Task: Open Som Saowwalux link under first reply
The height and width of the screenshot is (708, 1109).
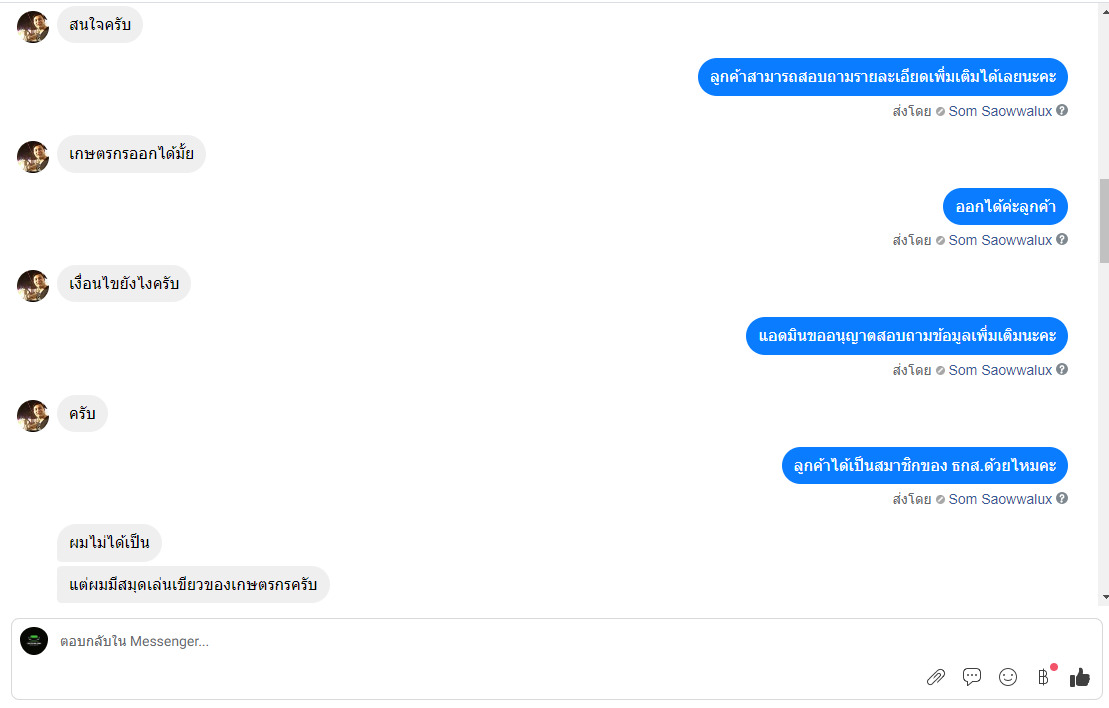Action: [x=1000, y=111]
